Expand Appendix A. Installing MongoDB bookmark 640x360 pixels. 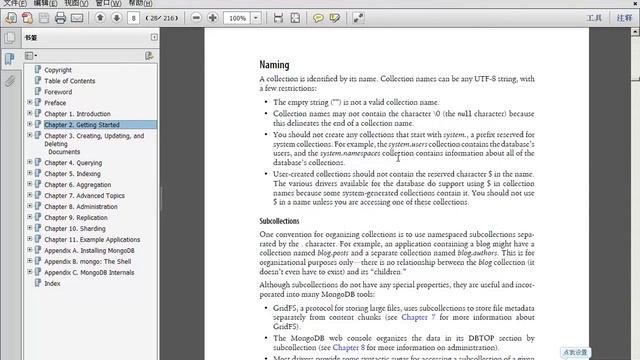pos(30,250)
